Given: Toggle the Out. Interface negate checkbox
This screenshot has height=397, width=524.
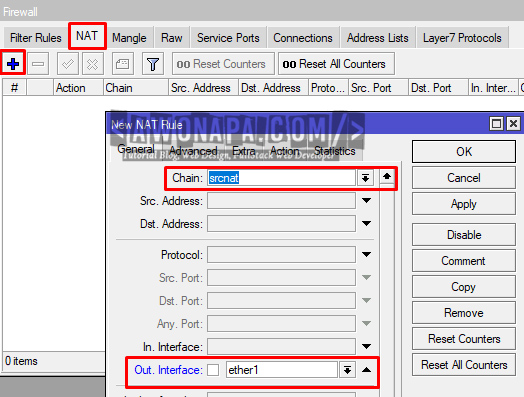Looking at the screenshot, I should [x=213, y=370].
